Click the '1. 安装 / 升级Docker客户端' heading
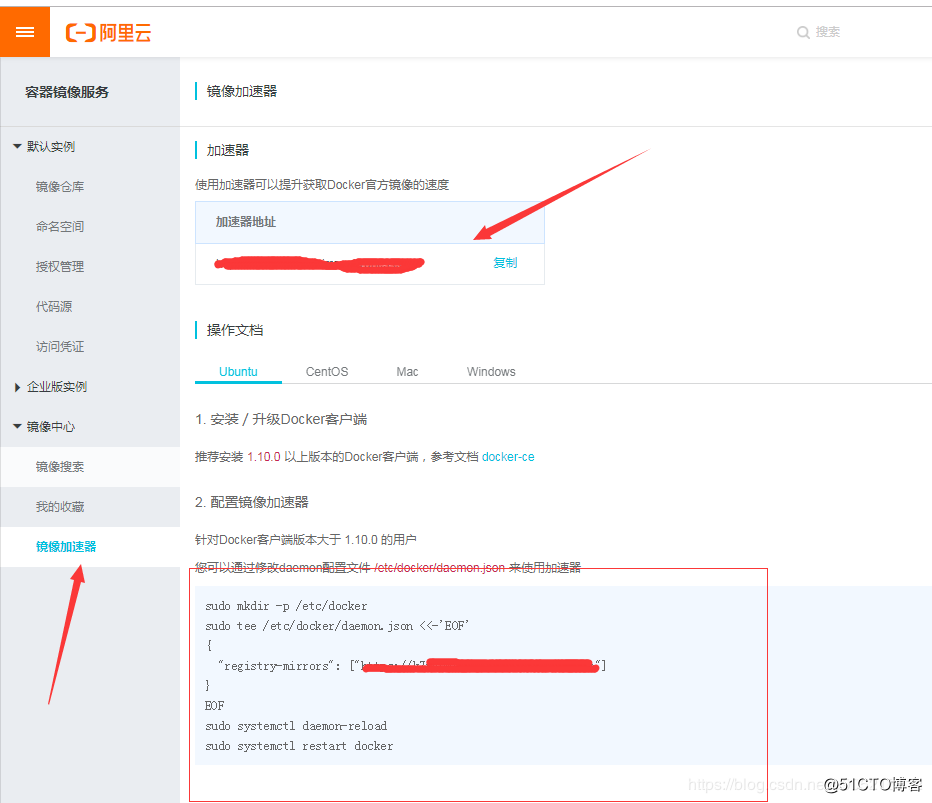The image size is (932, 803). tap(281, 419)
